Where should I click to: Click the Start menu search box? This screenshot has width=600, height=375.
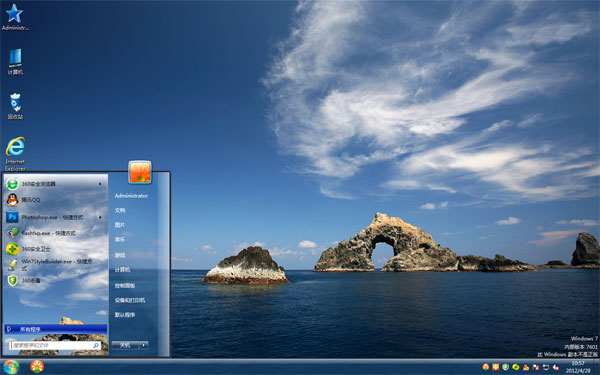coord(55,345)
